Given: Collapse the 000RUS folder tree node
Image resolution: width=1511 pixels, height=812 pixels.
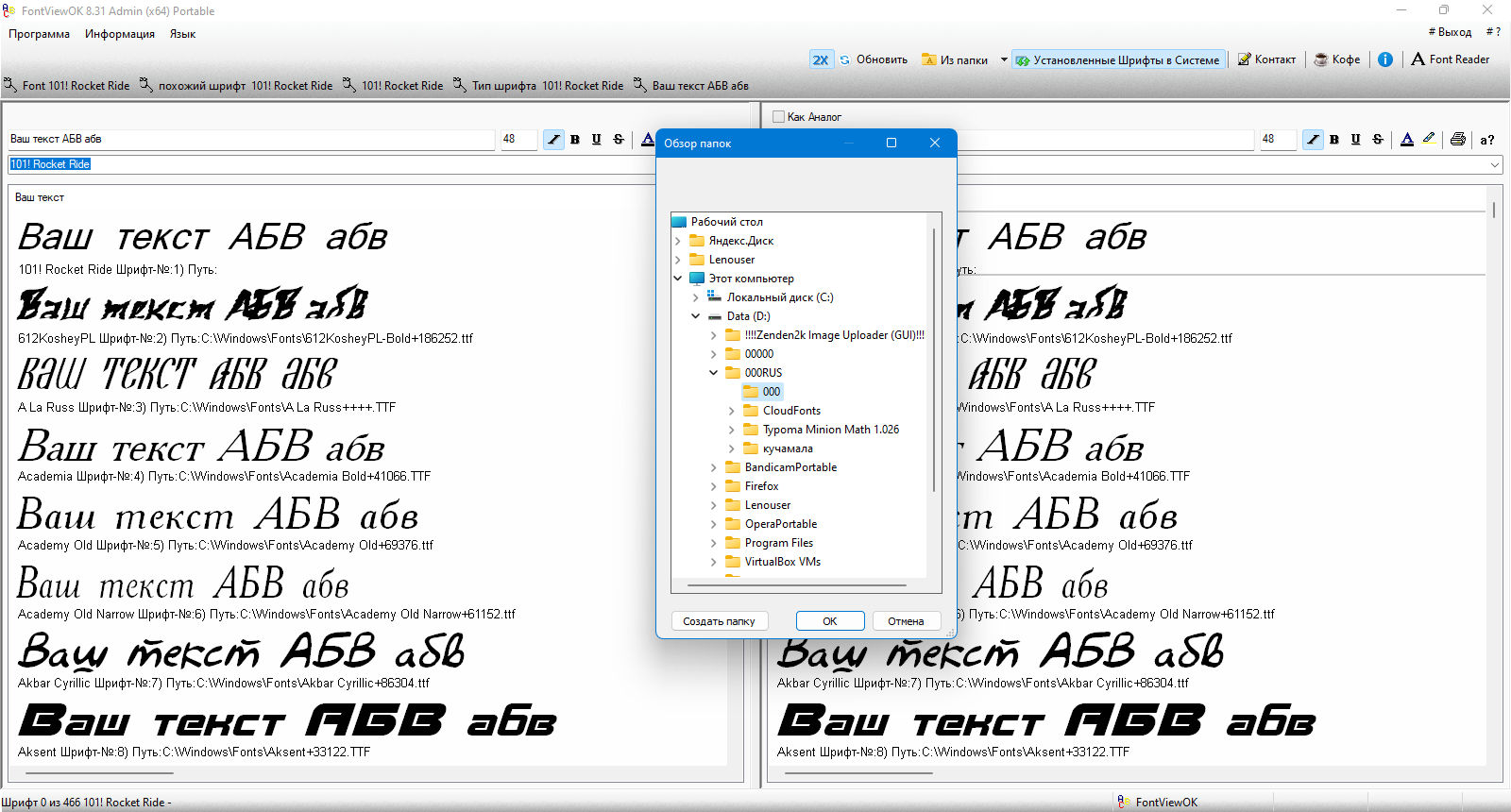Looking at the screenshot, I should (x=714, y=373).
